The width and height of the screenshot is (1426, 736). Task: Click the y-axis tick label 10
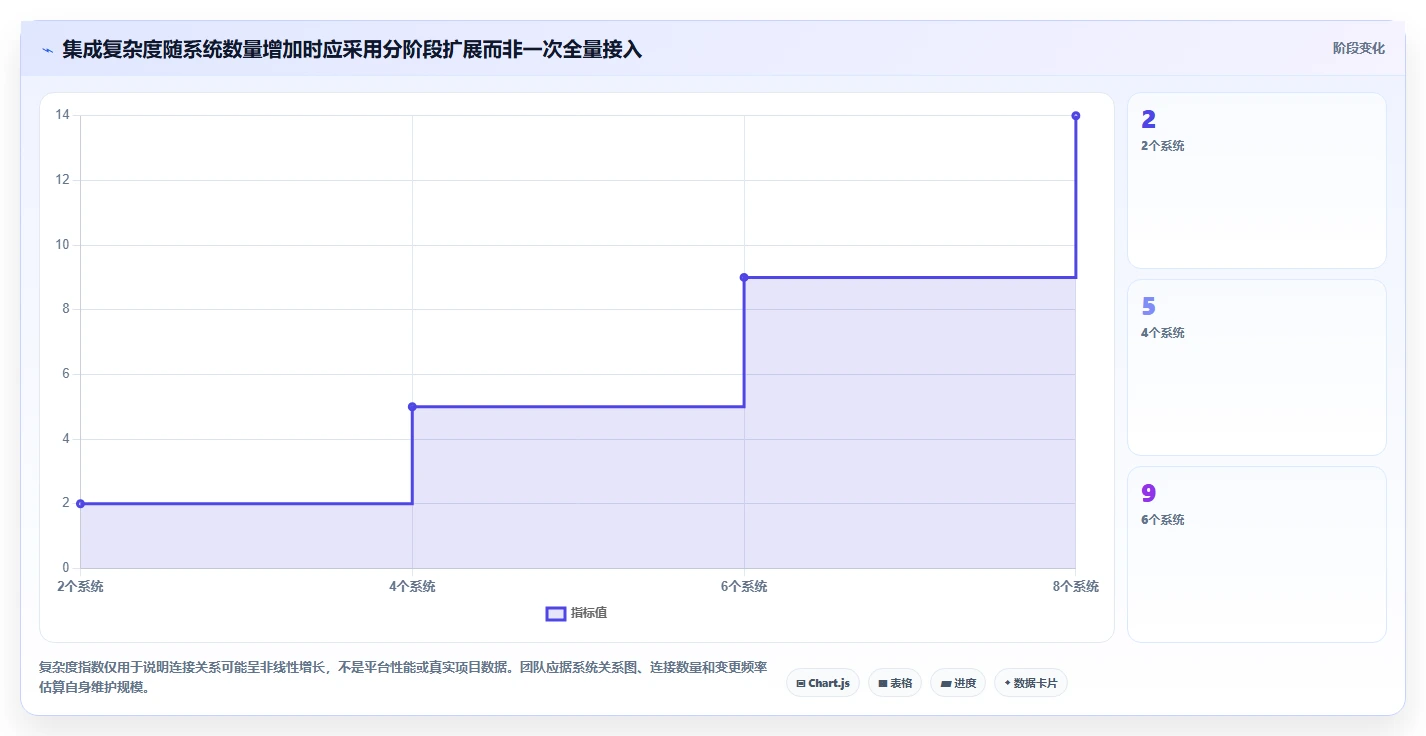[x=62, y=245]
